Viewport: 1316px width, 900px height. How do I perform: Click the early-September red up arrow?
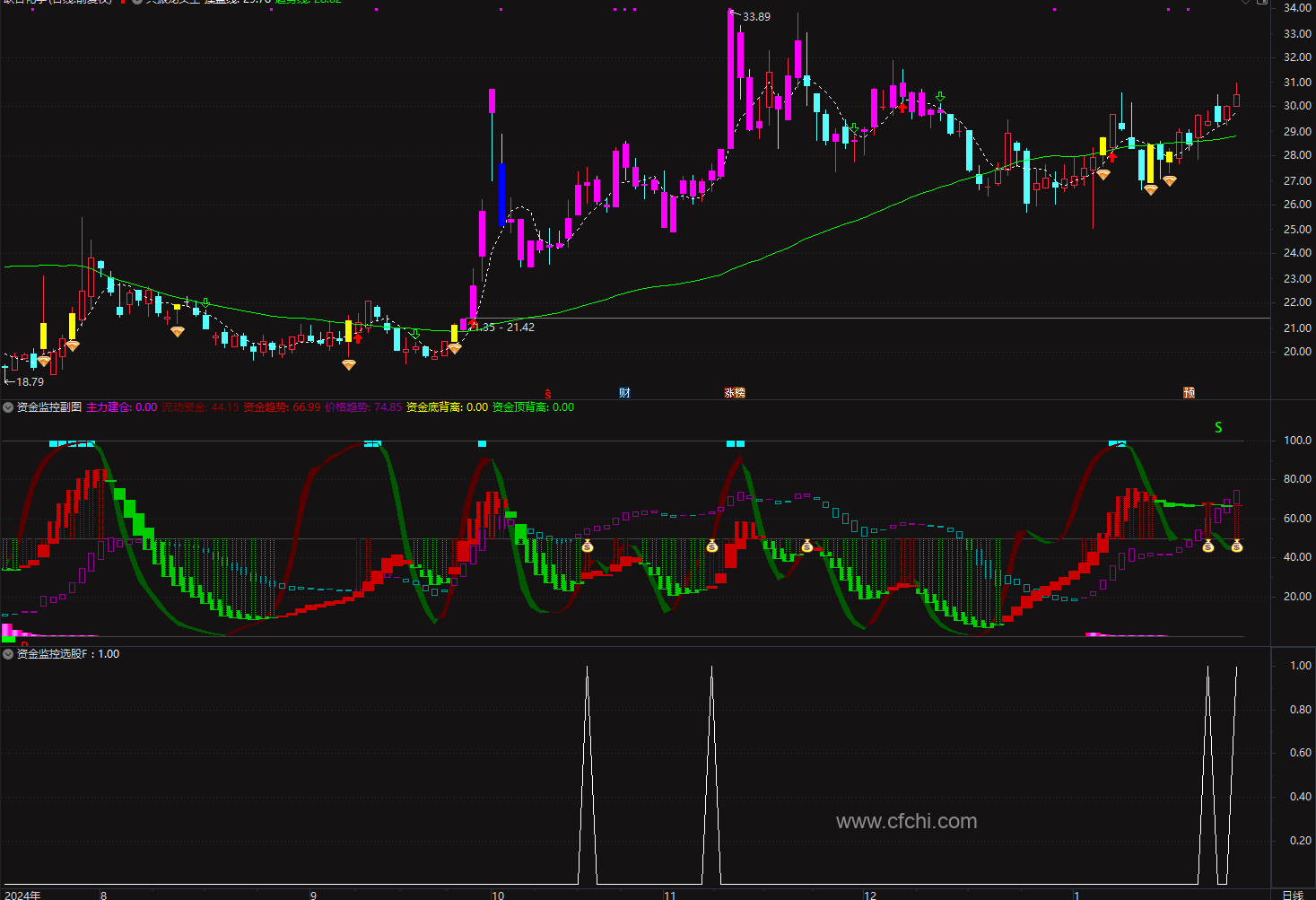(358, 338)
